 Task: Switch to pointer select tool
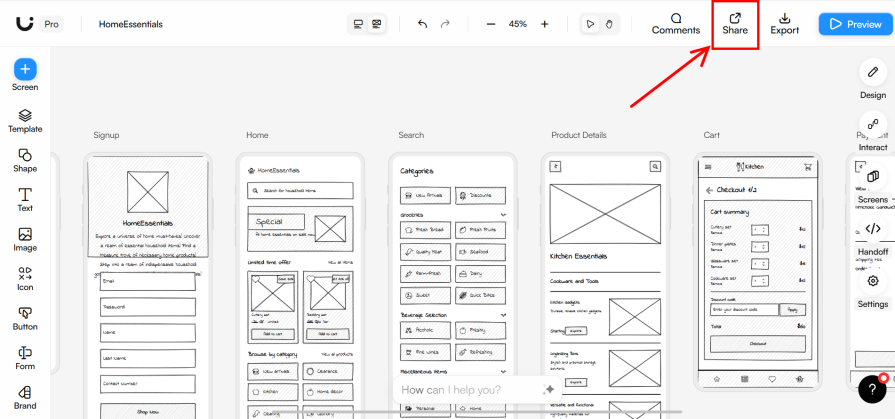click(590, 24)
